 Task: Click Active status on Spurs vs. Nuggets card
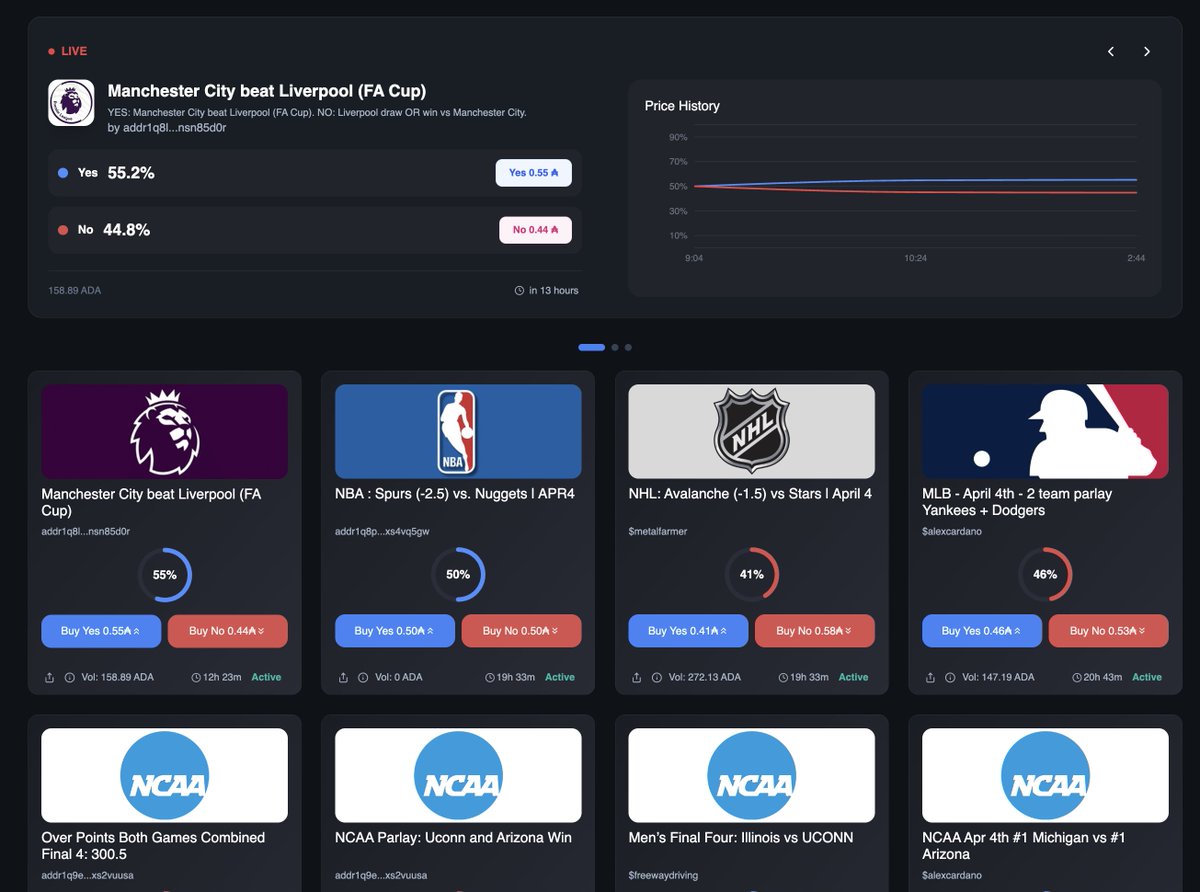tap(560, 677)
